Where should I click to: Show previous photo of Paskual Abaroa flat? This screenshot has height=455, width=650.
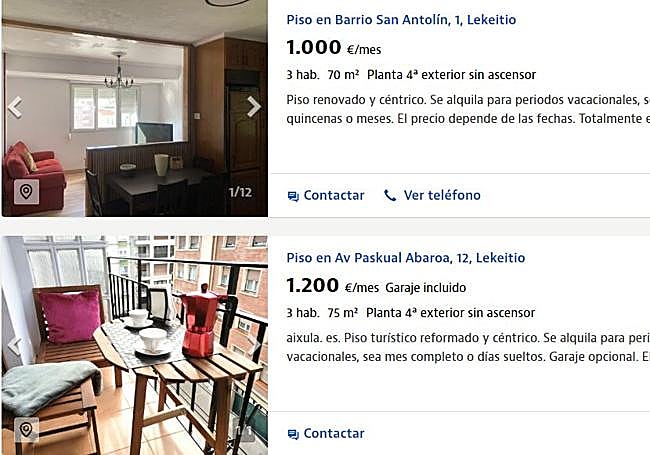pos(15,345)
